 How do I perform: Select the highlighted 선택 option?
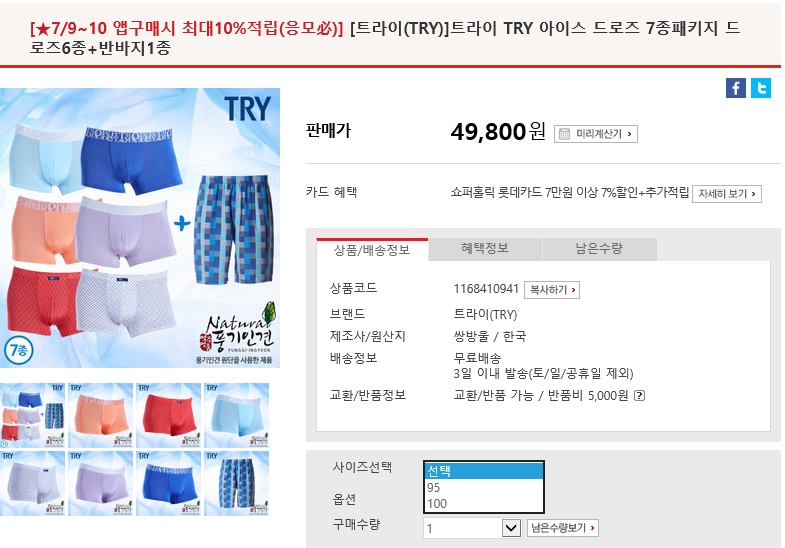(x=484, y=471)
